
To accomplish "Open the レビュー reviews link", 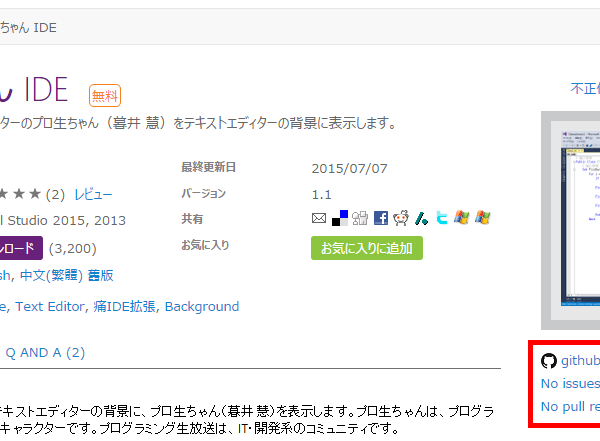I will [x=93, y=194].
